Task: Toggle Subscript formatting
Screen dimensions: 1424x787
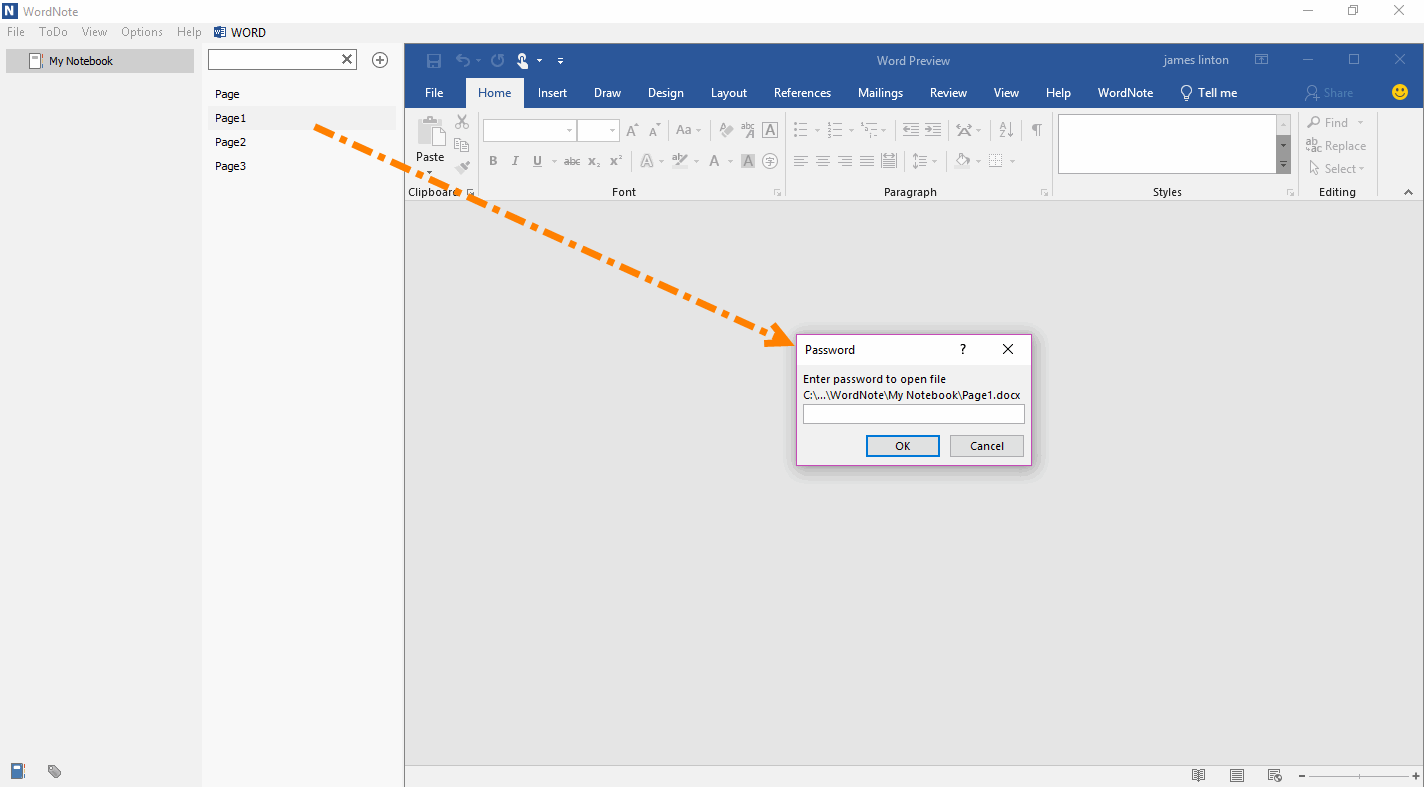Action: pos(594,161)
